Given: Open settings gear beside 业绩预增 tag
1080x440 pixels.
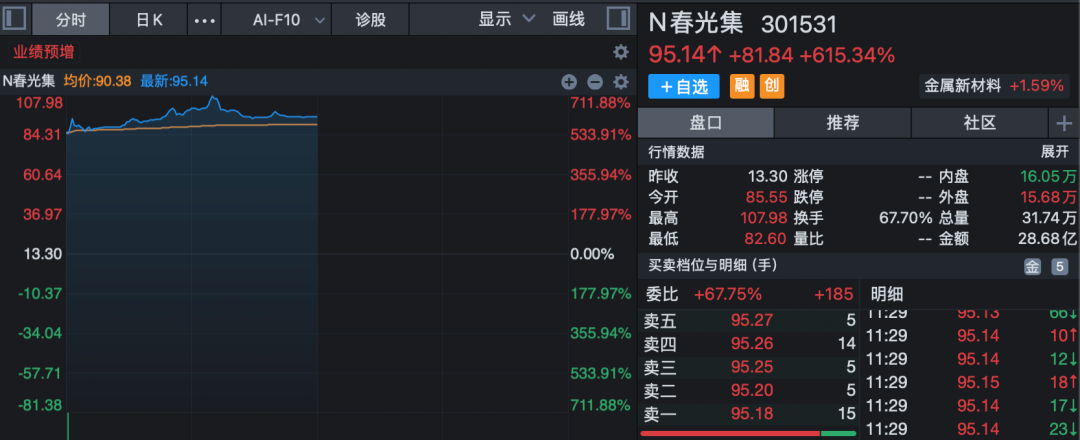Looking at the screenshot, I should (x=621, y=52).
